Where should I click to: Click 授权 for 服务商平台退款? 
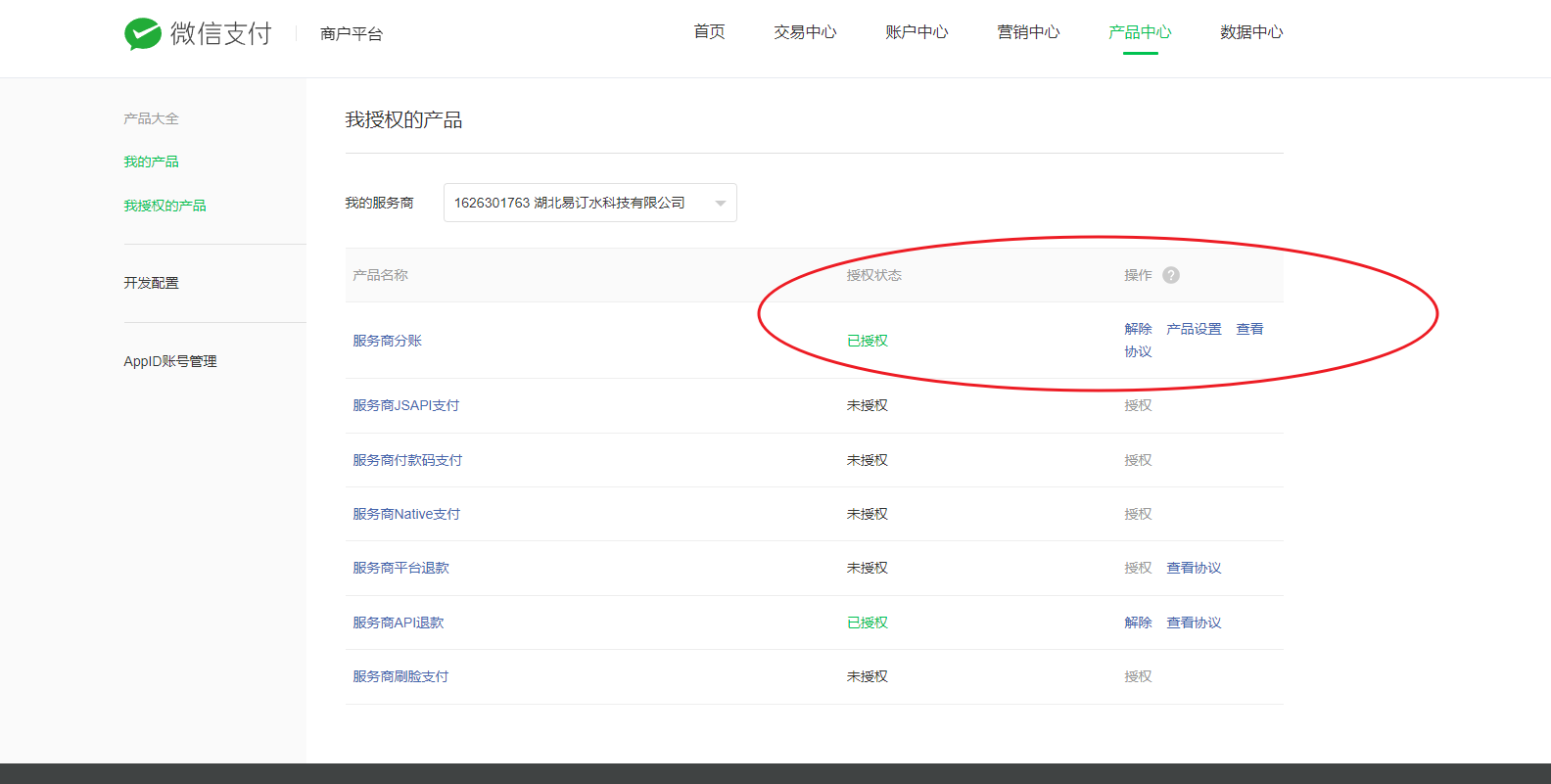coord(1138,568)
